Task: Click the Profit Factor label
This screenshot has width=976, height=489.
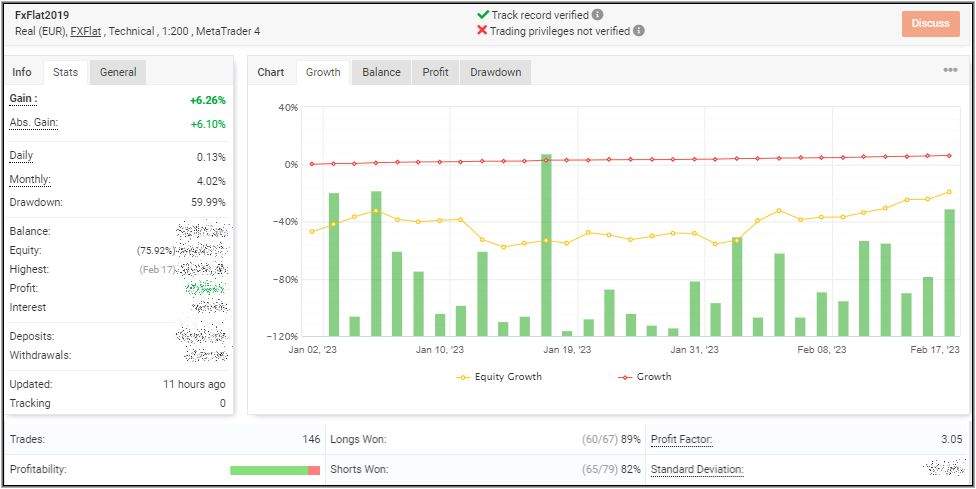Action: 681,439
